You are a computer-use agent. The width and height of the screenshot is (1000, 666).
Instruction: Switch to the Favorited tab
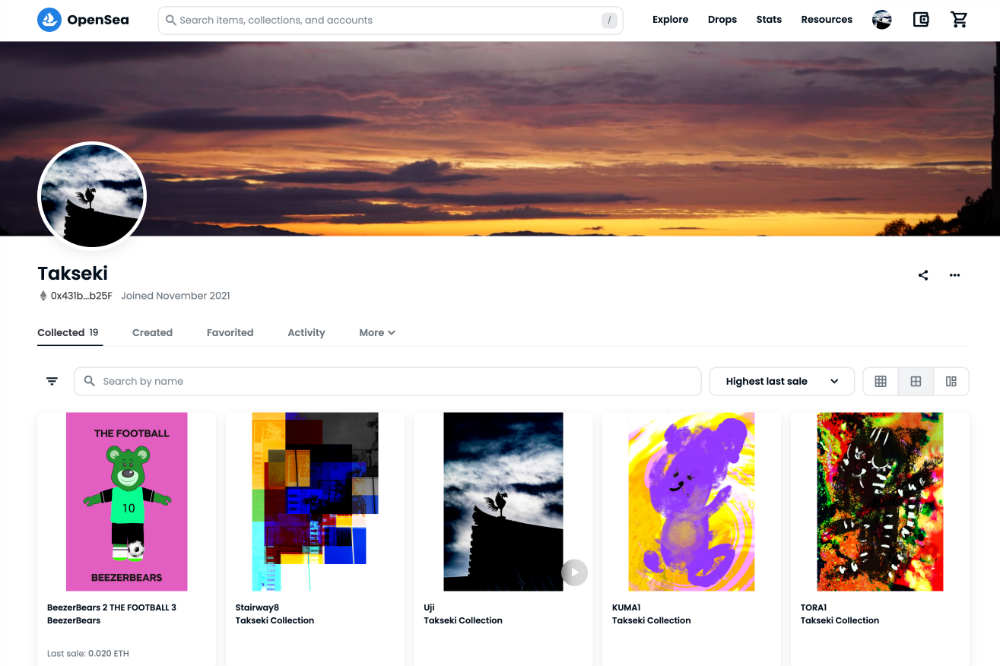point(230,332)
